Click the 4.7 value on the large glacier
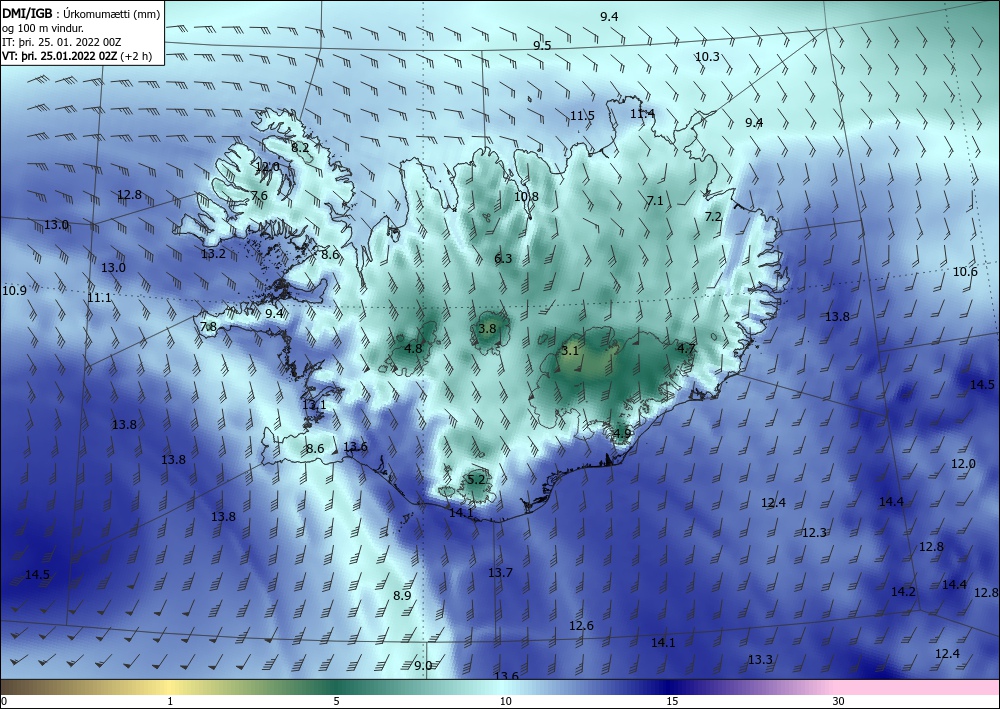The image size is (1000, 709). pyautogui.click(x=686, y=348)
